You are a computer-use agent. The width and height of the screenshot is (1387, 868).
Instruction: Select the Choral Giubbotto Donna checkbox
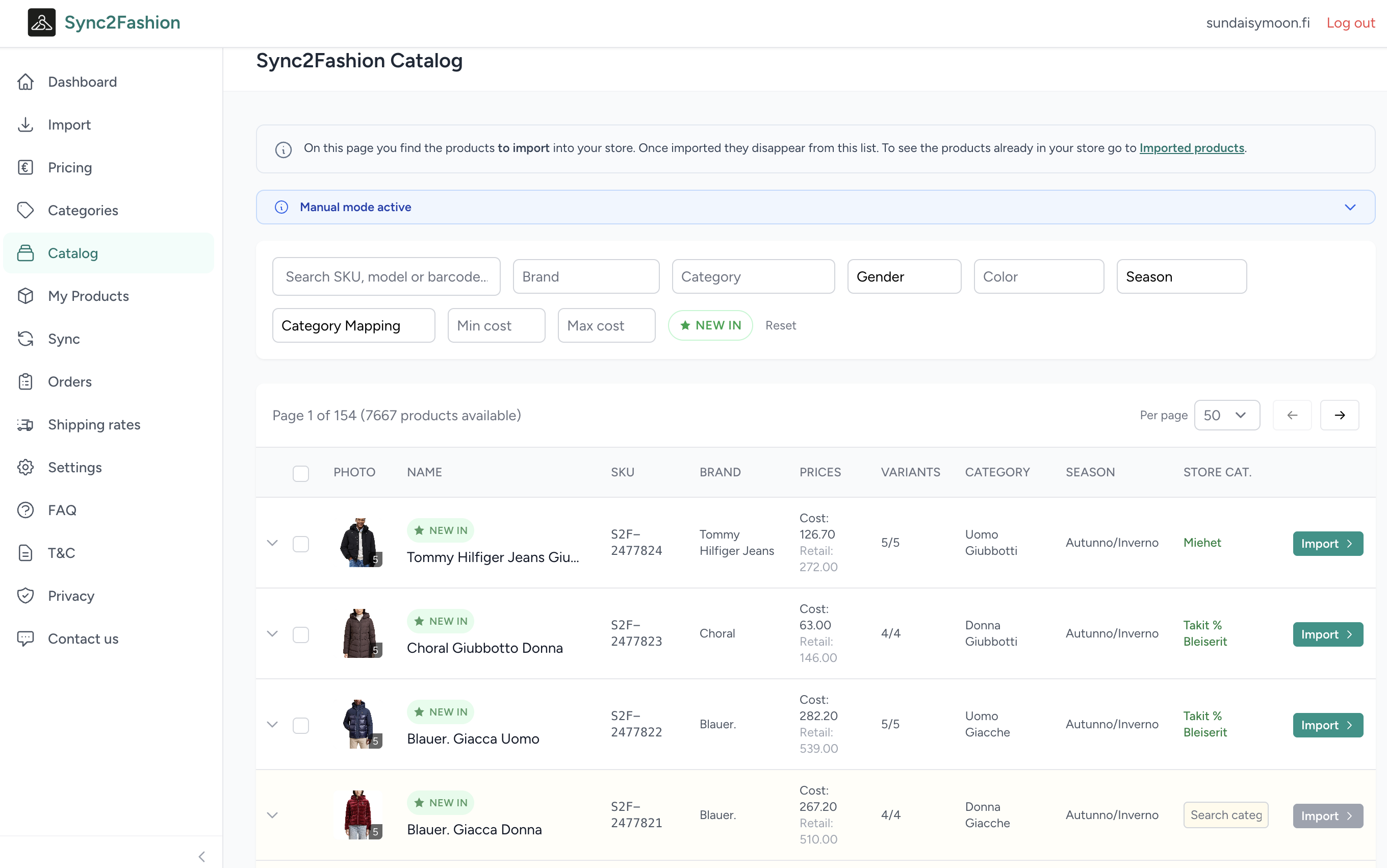click(301, 634)
